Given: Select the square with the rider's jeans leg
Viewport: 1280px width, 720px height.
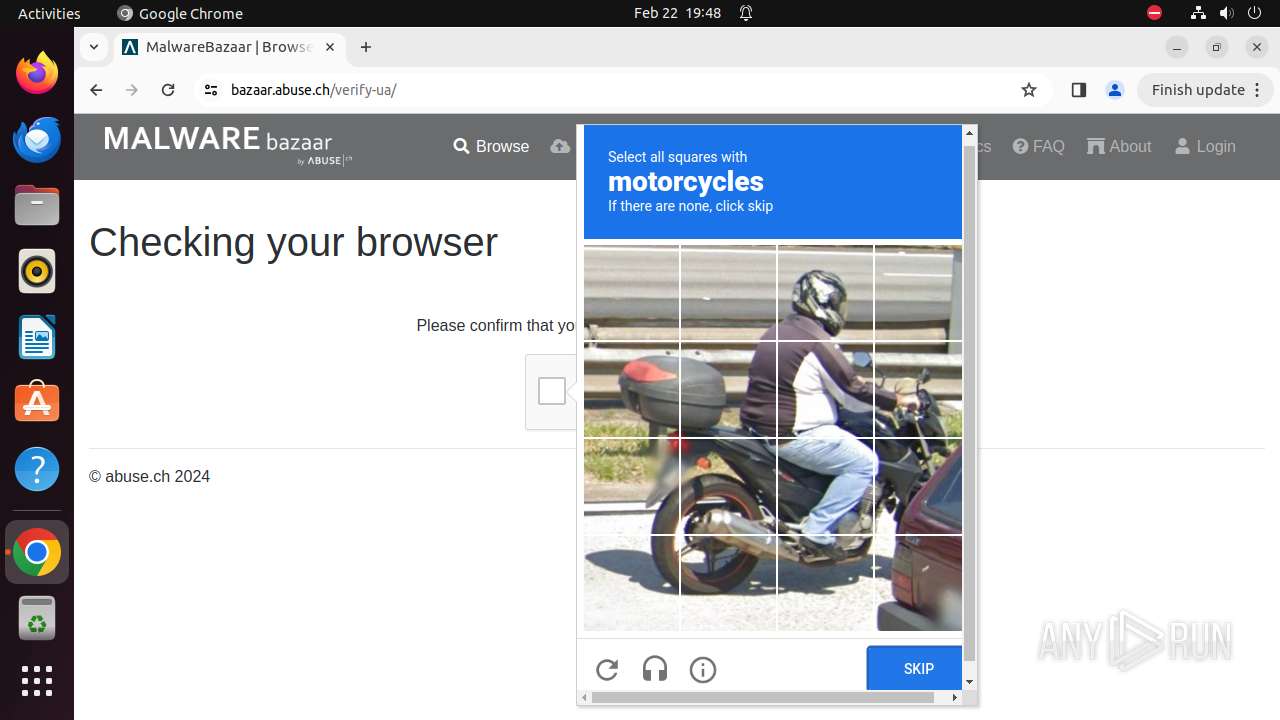Looking at the screenshot, I should tap(825, 487).
